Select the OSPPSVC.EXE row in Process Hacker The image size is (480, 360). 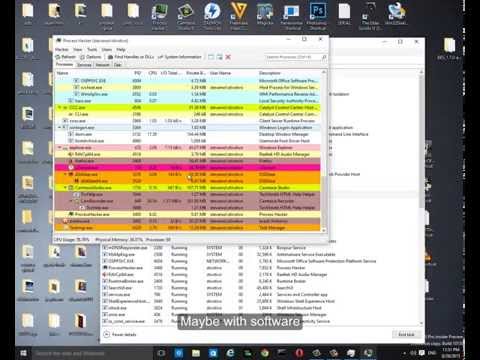(x=188, y=81)
